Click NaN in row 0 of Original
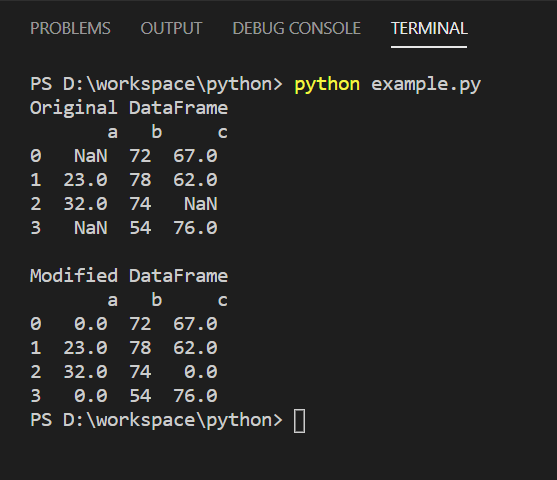Screen dimensions: 557x480 91,156
